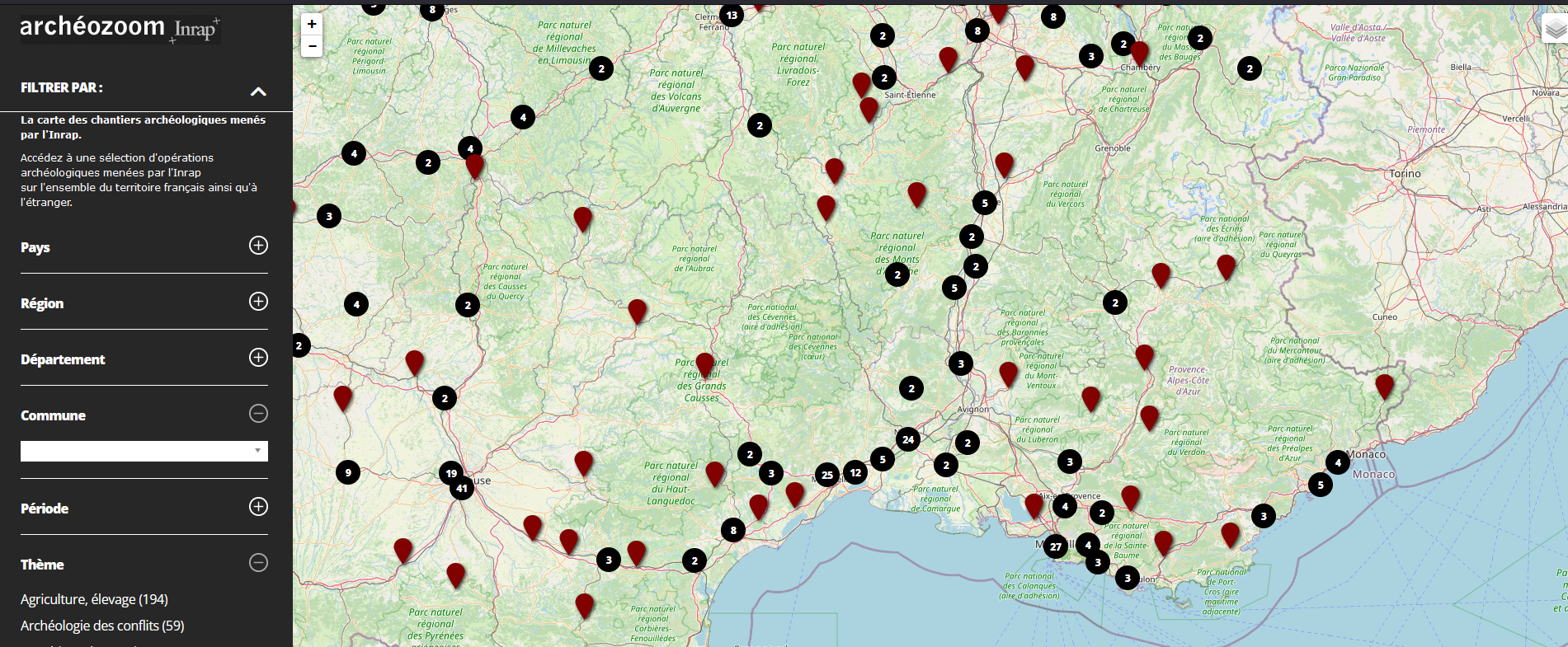Click the red site marker near Monaco
This screenshot has width=1568, height=647.
click(1384, 385)
